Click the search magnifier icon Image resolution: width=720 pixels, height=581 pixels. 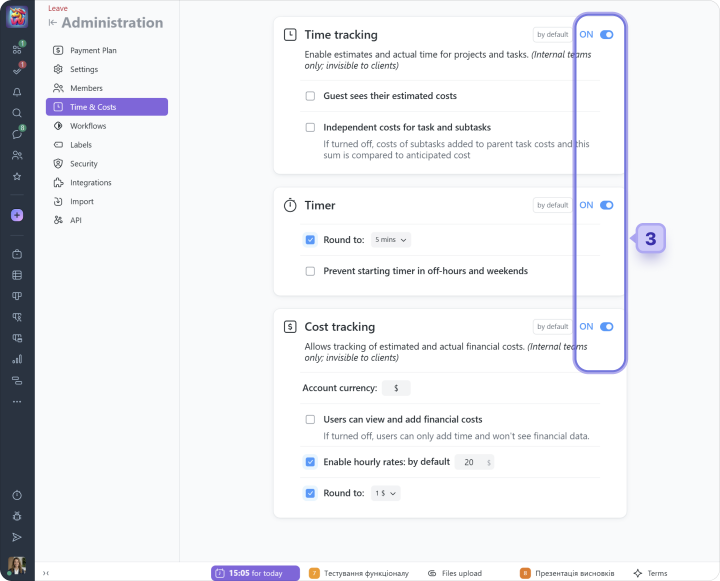coord(17,113)
